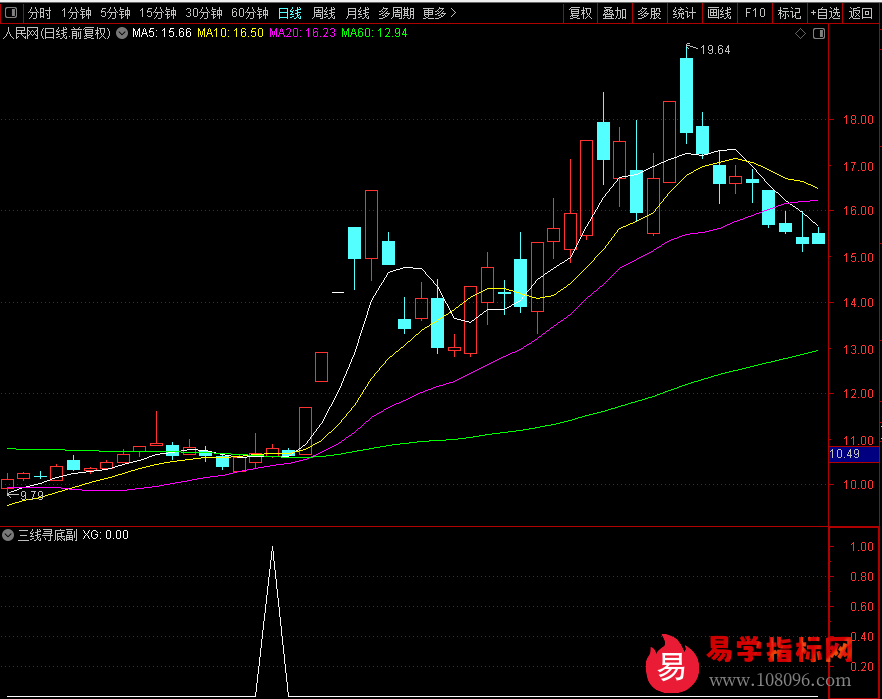The height and width of the screenshot is (699, 882).
Task: Click the 13.00 price axis label
Action: (x=857, y=349)
